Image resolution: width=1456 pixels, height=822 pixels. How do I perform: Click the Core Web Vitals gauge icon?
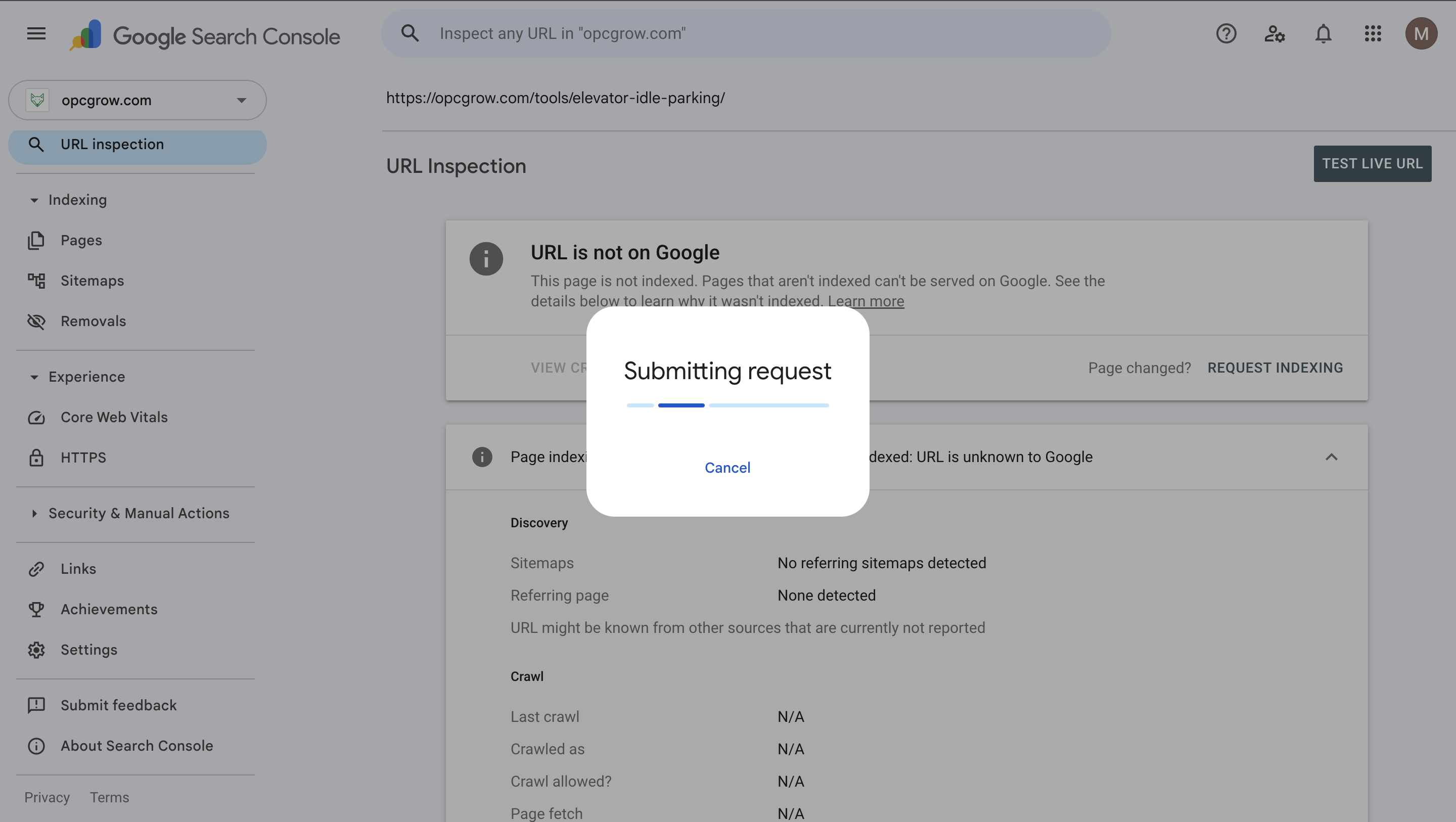(36, 417)
